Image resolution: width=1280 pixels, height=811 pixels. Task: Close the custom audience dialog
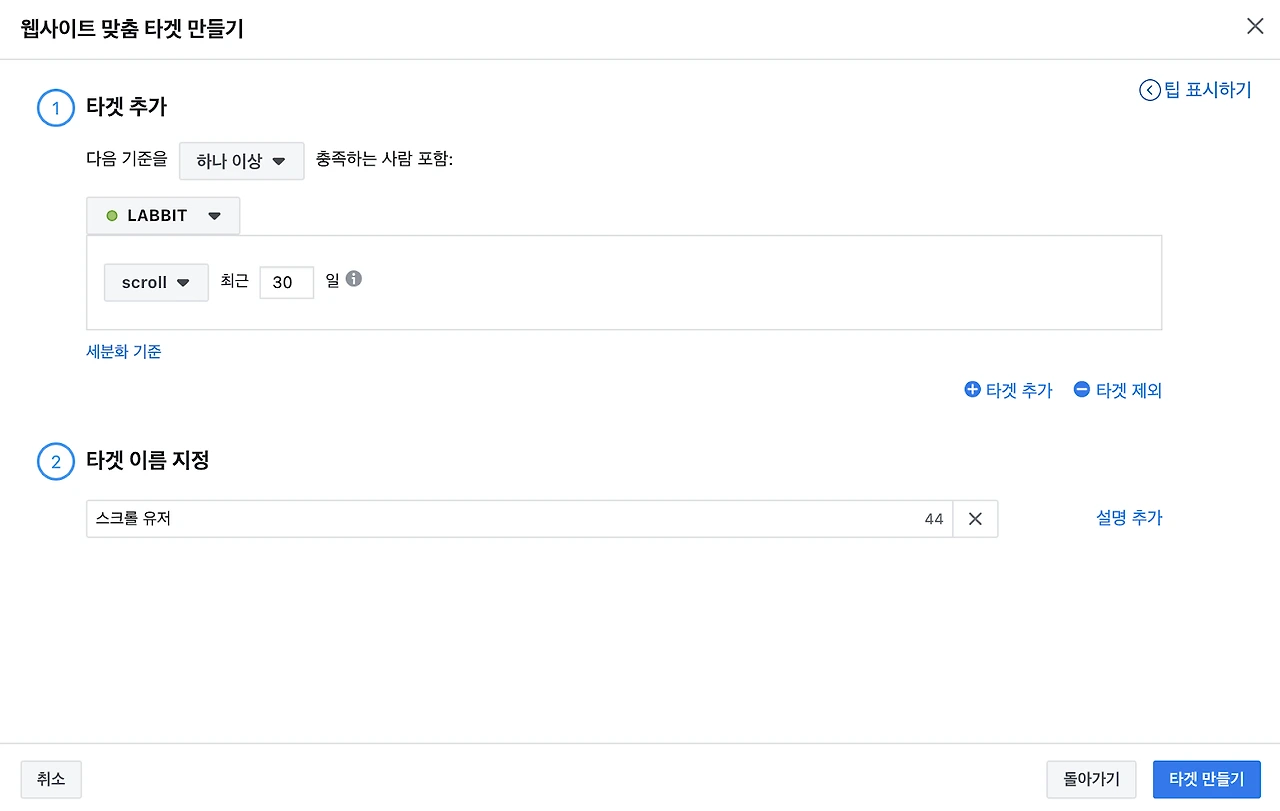(1255, 27)
